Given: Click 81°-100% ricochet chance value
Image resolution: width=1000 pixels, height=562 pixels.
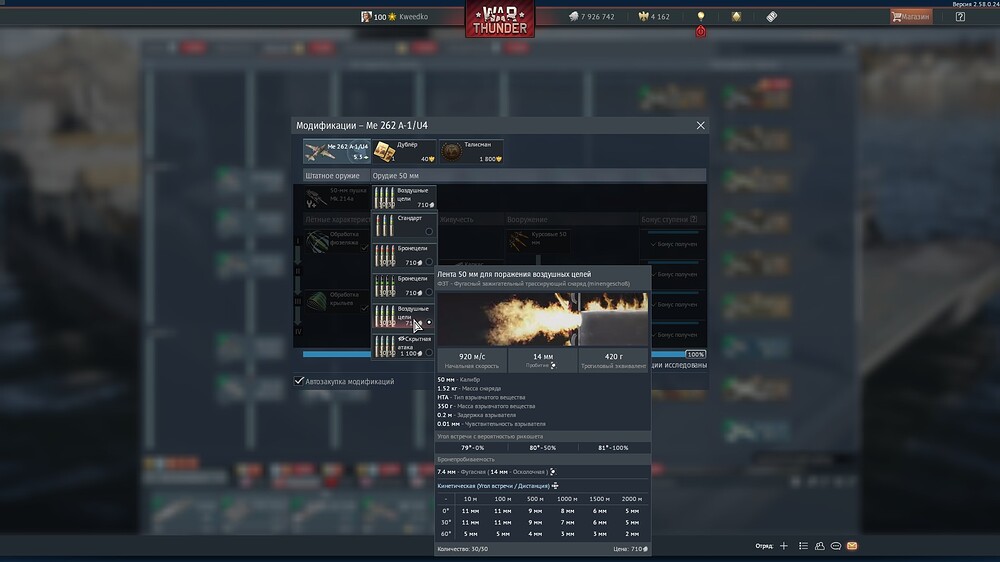Looking at the screenshot, I should coord(613,448).
